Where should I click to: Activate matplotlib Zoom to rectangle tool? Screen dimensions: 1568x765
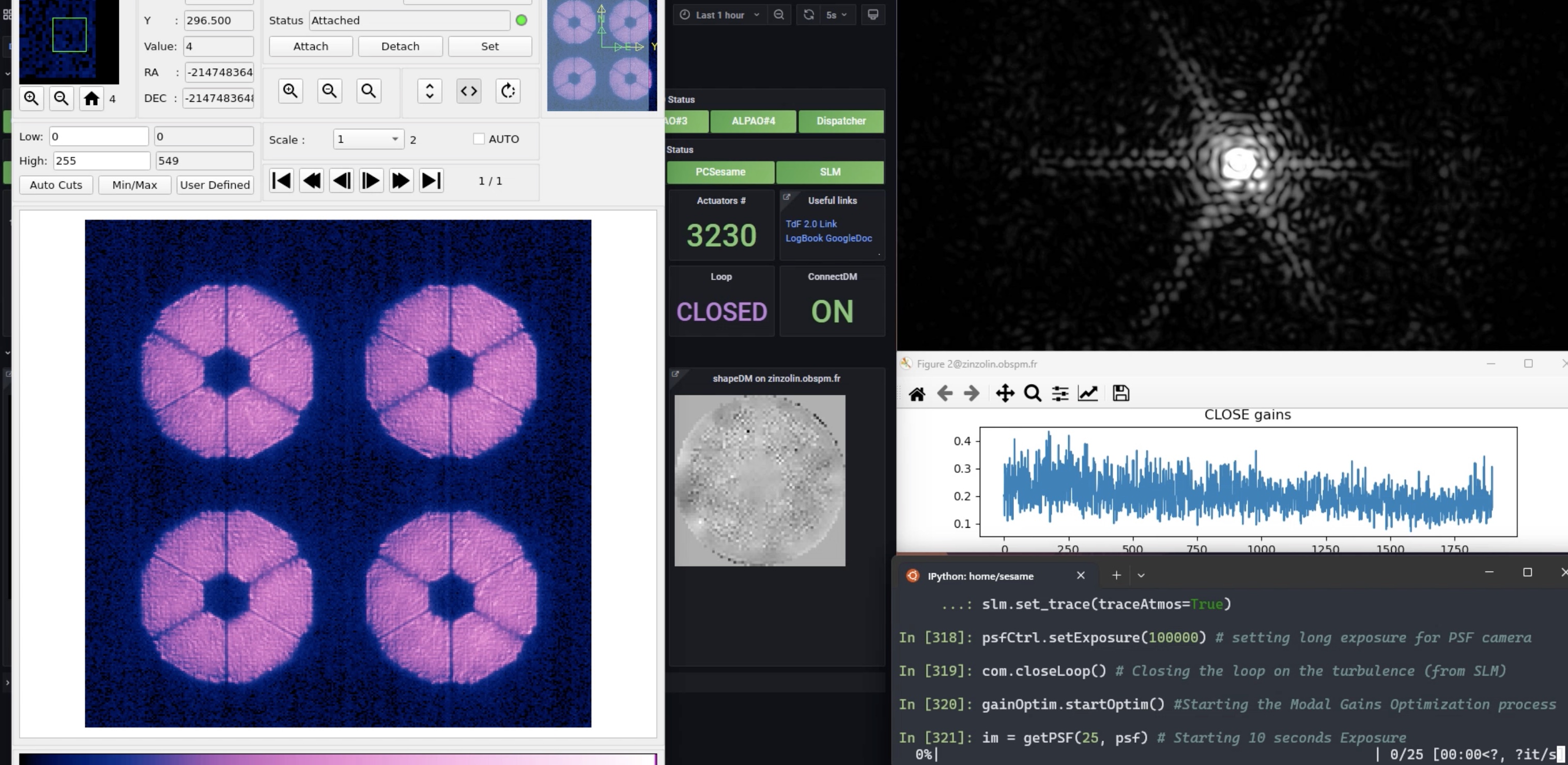(x=1033, y=394)
